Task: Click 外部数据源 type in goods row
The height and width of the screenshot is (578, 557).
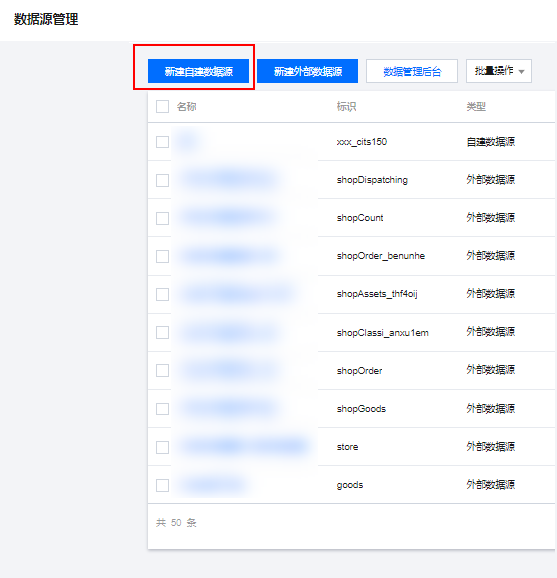Action: click(490, 485)
